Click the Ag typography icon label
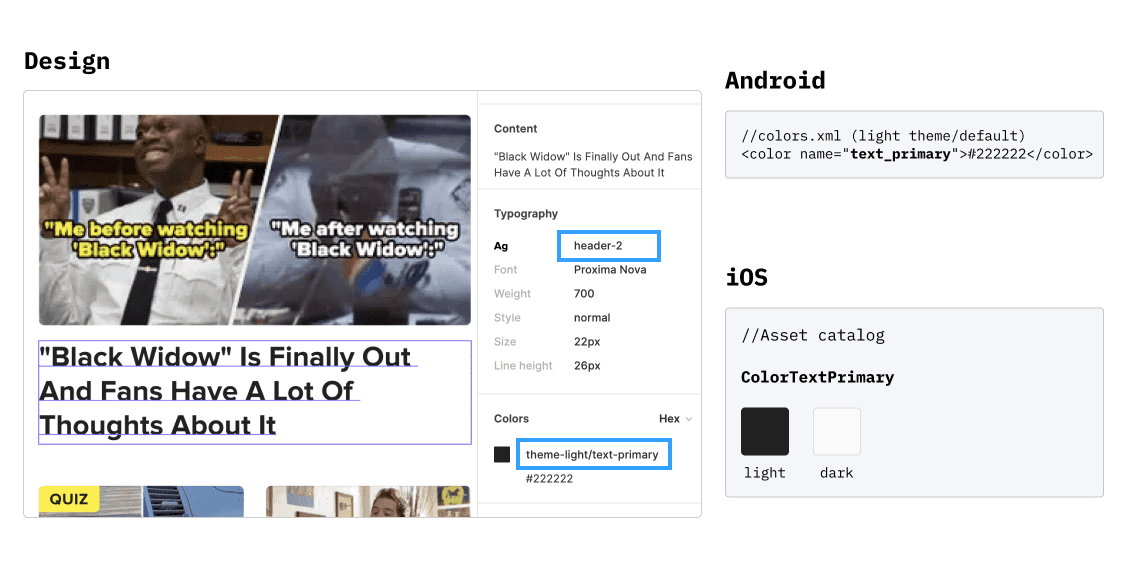The width and height of the screenshot is (1128, 561). [501, 246]
